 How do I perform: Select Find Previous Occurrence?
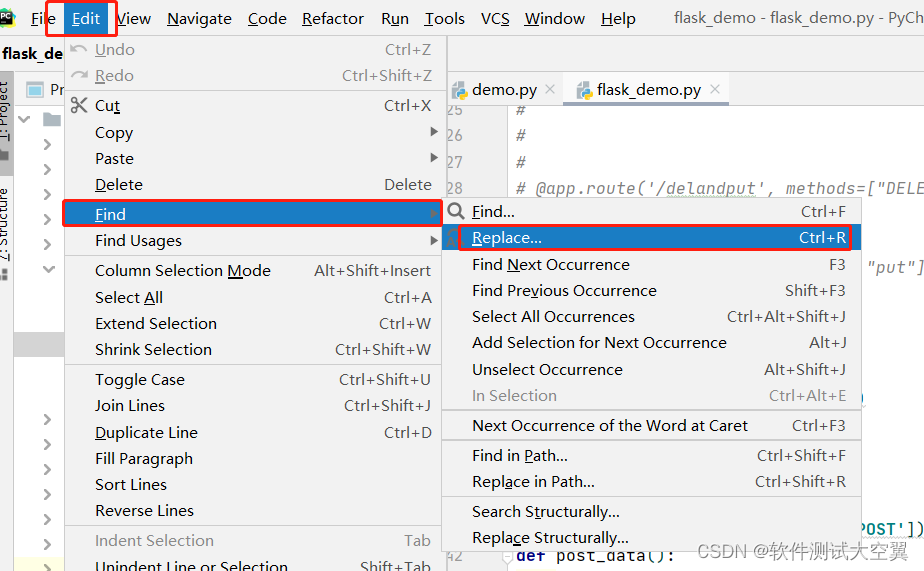tap(652, 291)
